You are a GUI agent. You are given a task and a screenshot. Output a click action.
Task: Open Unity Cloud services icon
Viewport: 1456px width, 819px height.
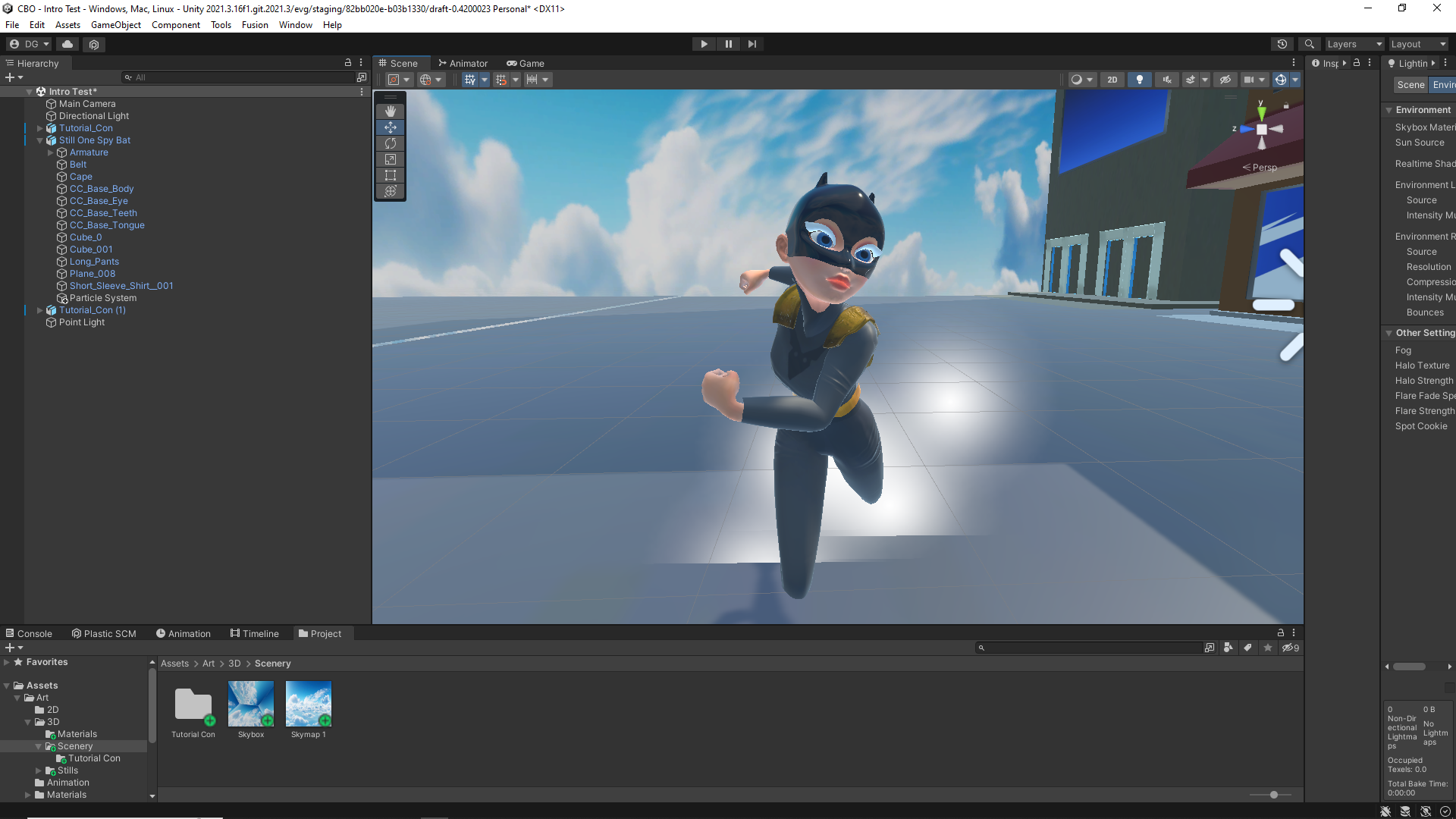pos(67,44)
